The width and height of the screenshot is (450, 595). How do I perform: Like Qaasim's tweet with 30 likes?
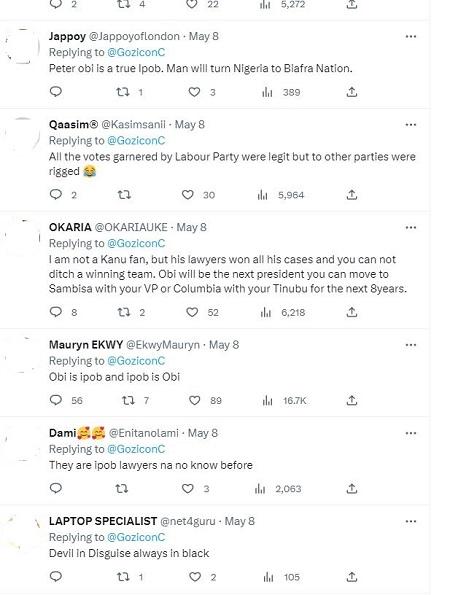[x=187, y=195]
